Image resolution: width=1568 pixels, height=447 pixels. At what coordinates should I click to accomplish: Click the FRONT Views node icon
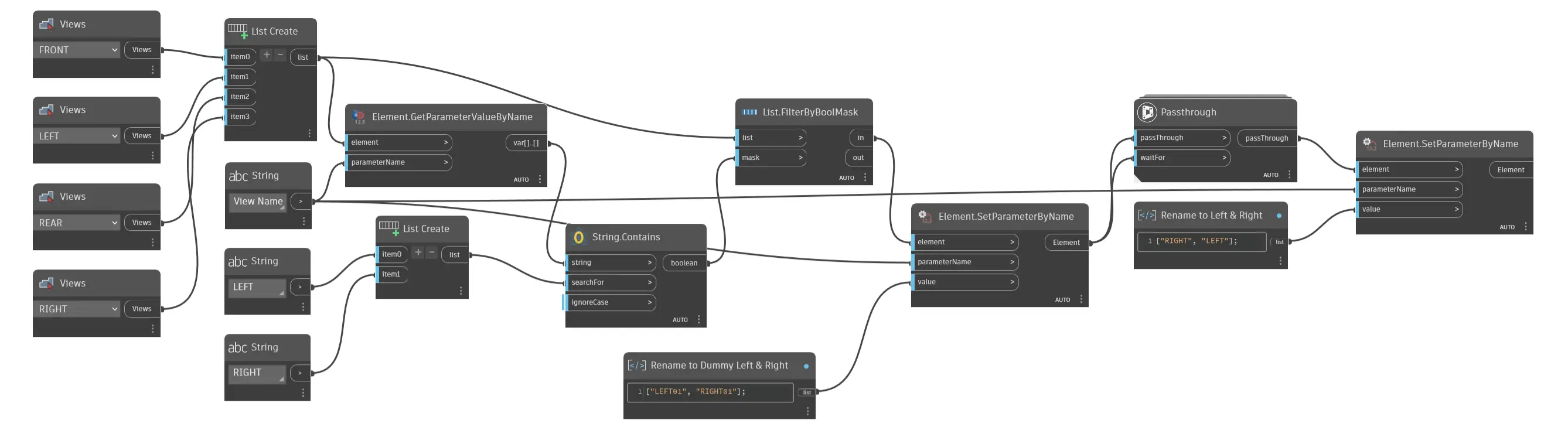(x=46, y=25)
